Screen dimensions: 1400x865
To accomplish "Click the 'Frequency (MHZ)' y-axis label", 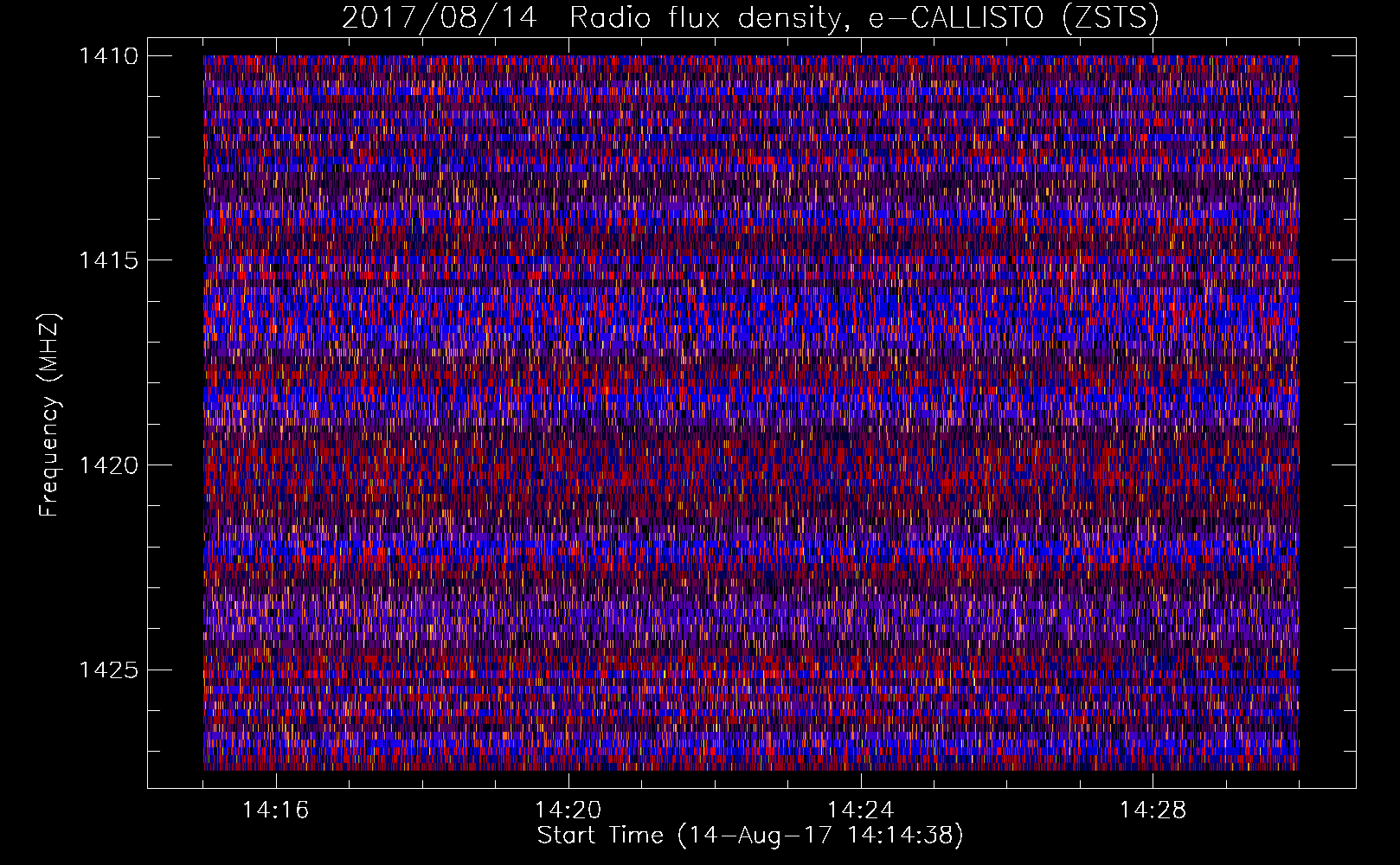I will pyautogui.click(x=50, y=414).
